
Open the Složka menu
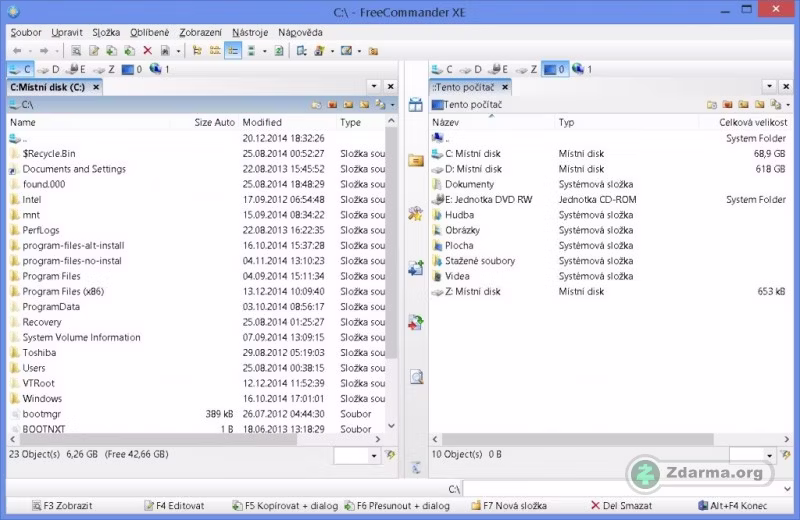click(x=106, y=32)
